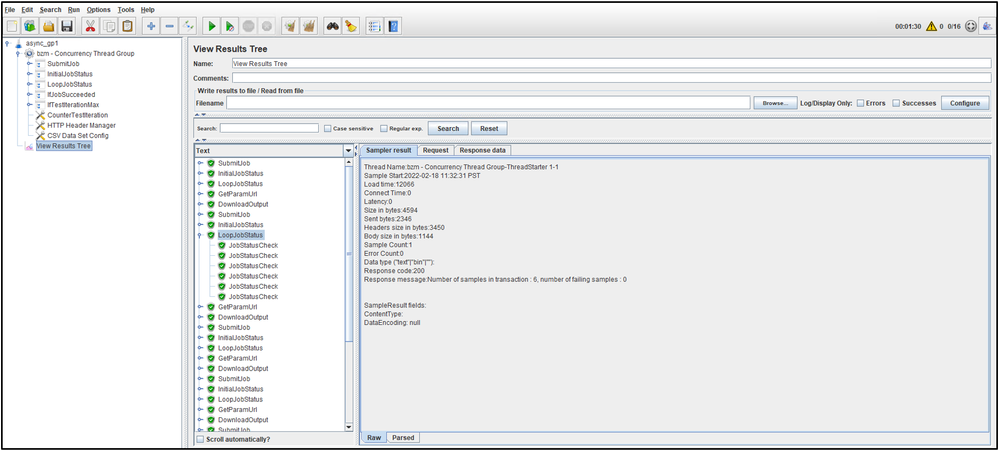This screenshot has height=451, width=999.
Task: Create a new test plan with the New icon
Action: click(13, 26)
